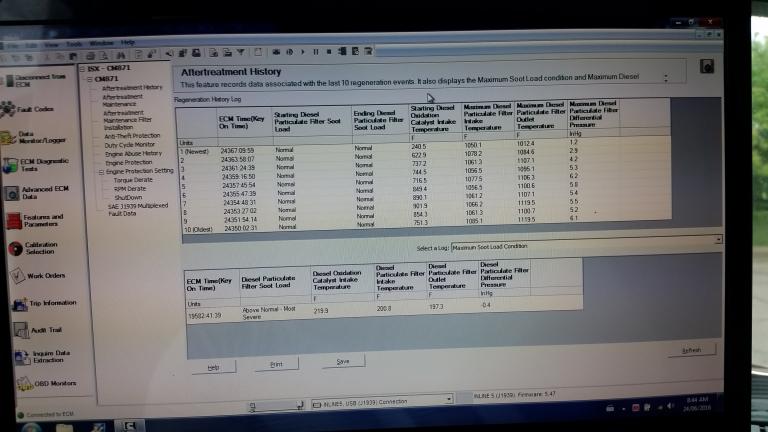Screen dimensions: 768x432
Task: Open Inquire Data Extraction
Action: coord(42,357)
